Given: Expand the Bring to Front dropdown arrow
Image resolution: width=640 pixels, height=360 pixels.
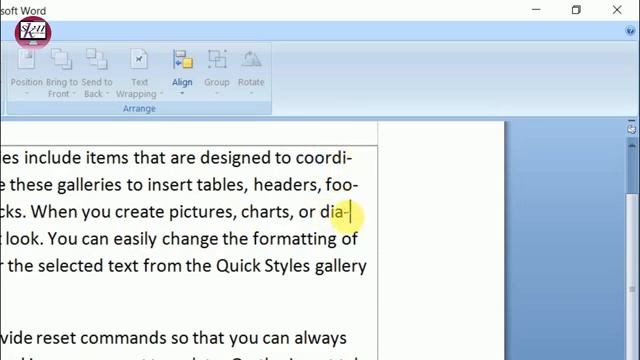Looking at the screenshot, I should pos(74,93).
